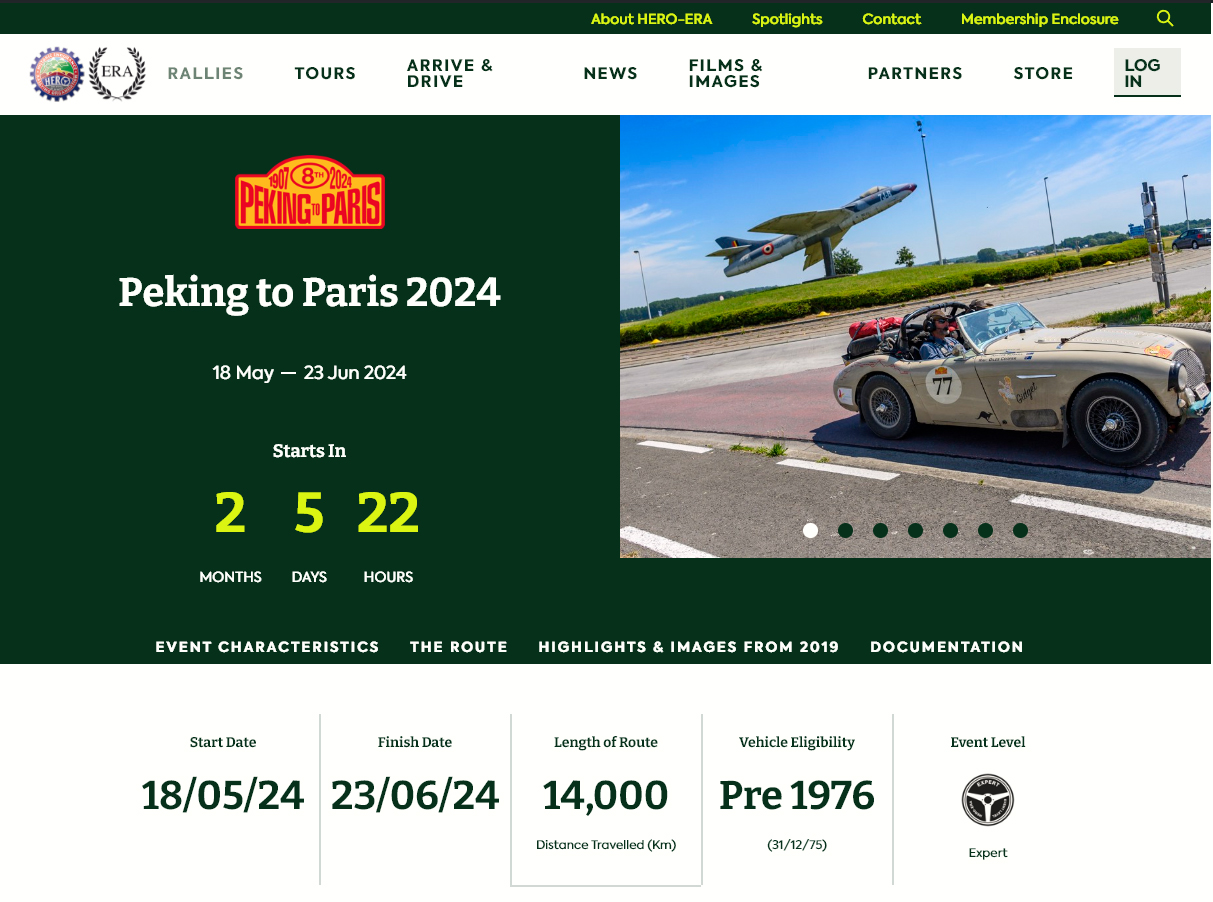
Task: Select the fourth carousel dot
Action: pyautogui.click(x=915, y=530)
